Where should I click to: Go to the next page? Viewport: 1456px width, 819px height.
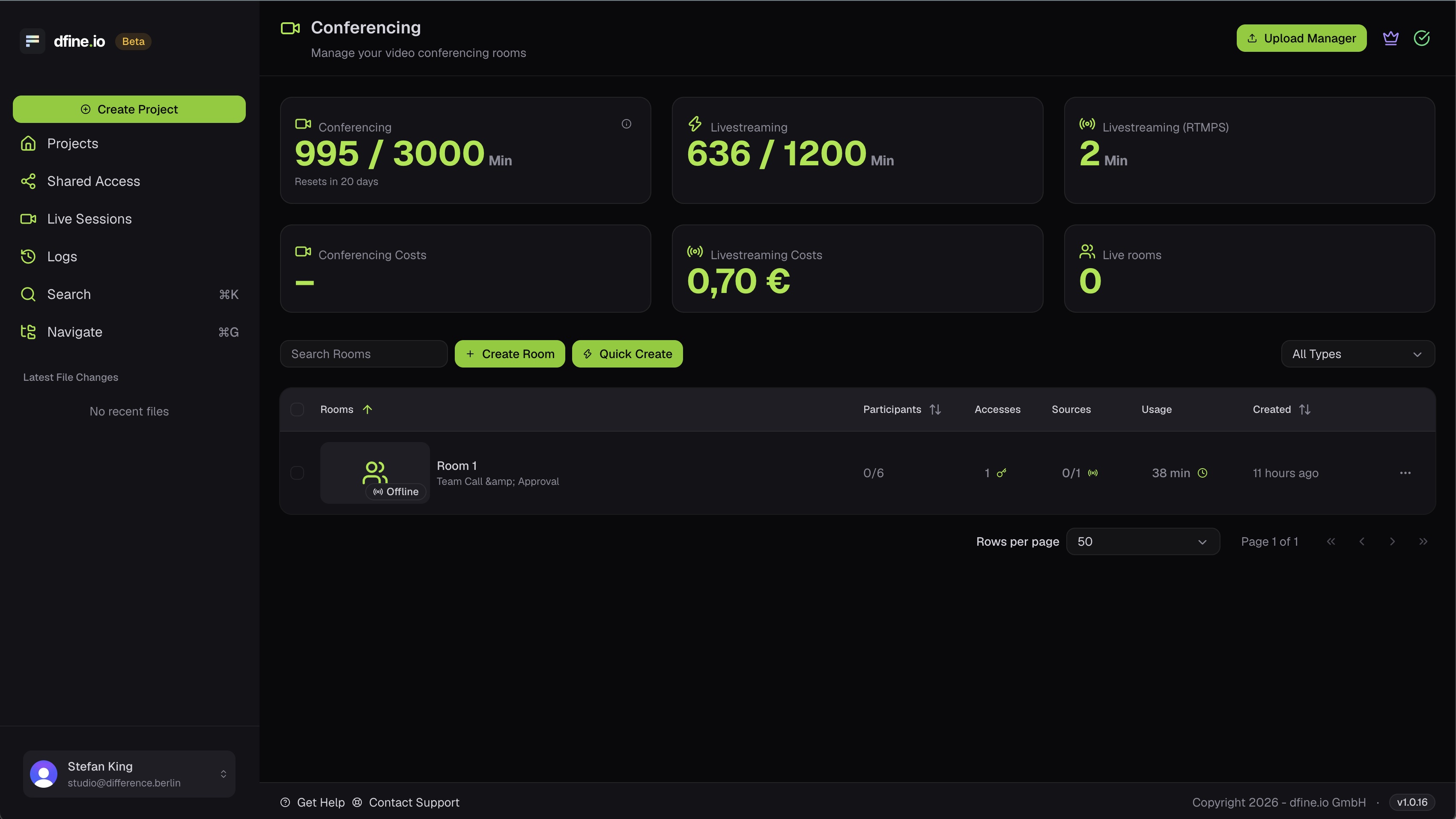click(1392, 541)
